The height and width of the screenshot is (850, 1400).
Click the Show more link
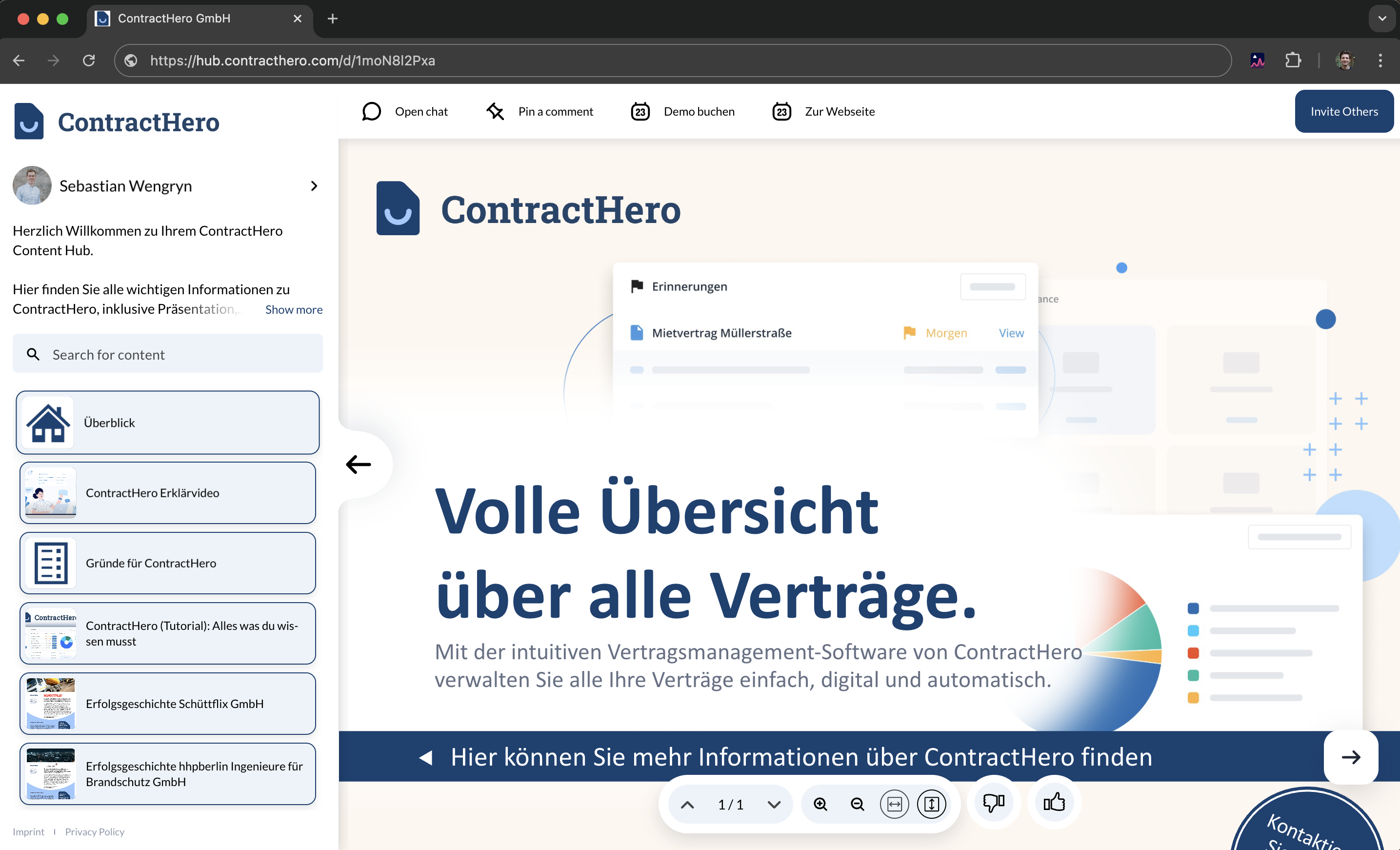pyautogui.click(x=294, y=310)
